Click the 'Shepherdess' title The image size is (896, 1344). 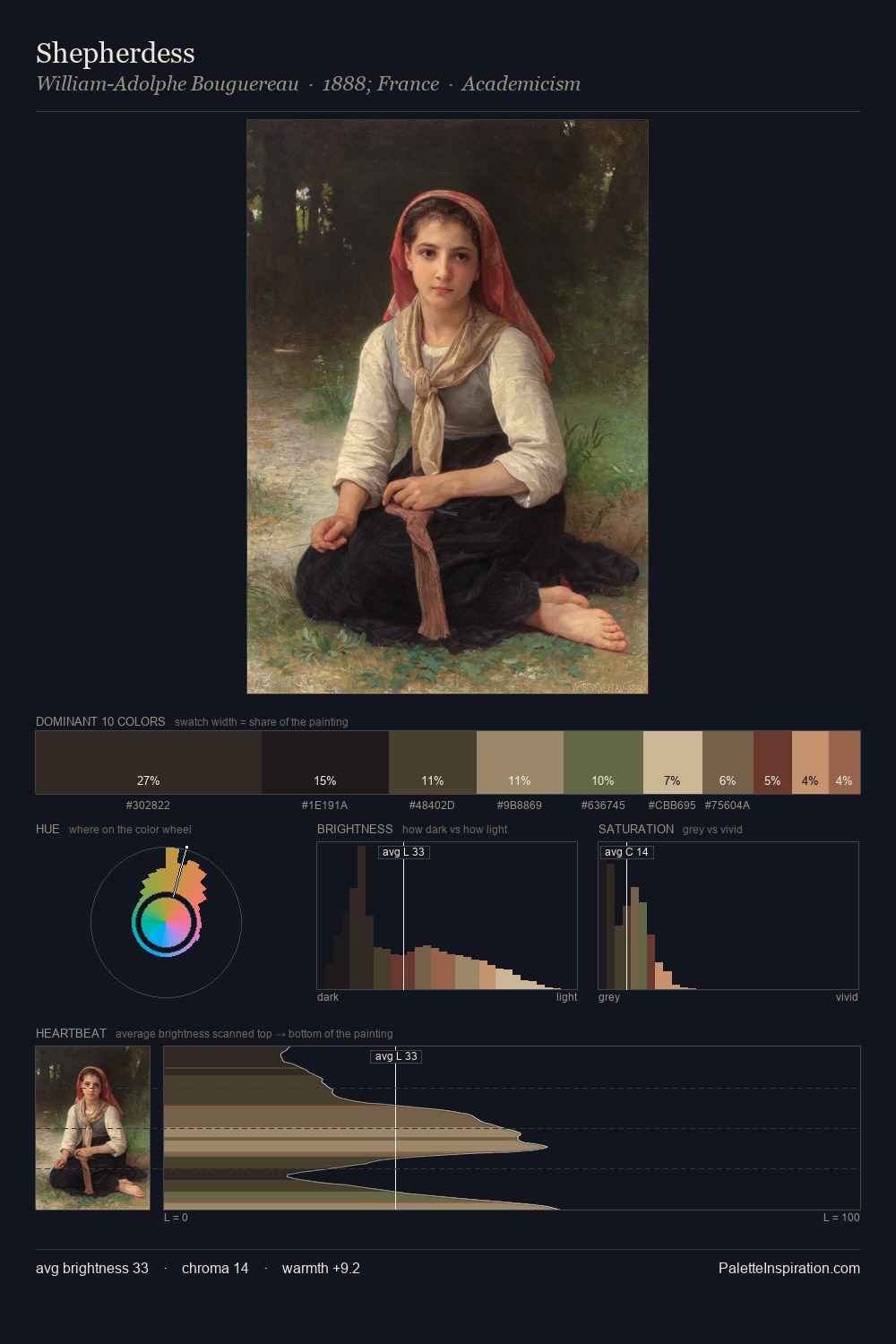(x=116, y=53)
